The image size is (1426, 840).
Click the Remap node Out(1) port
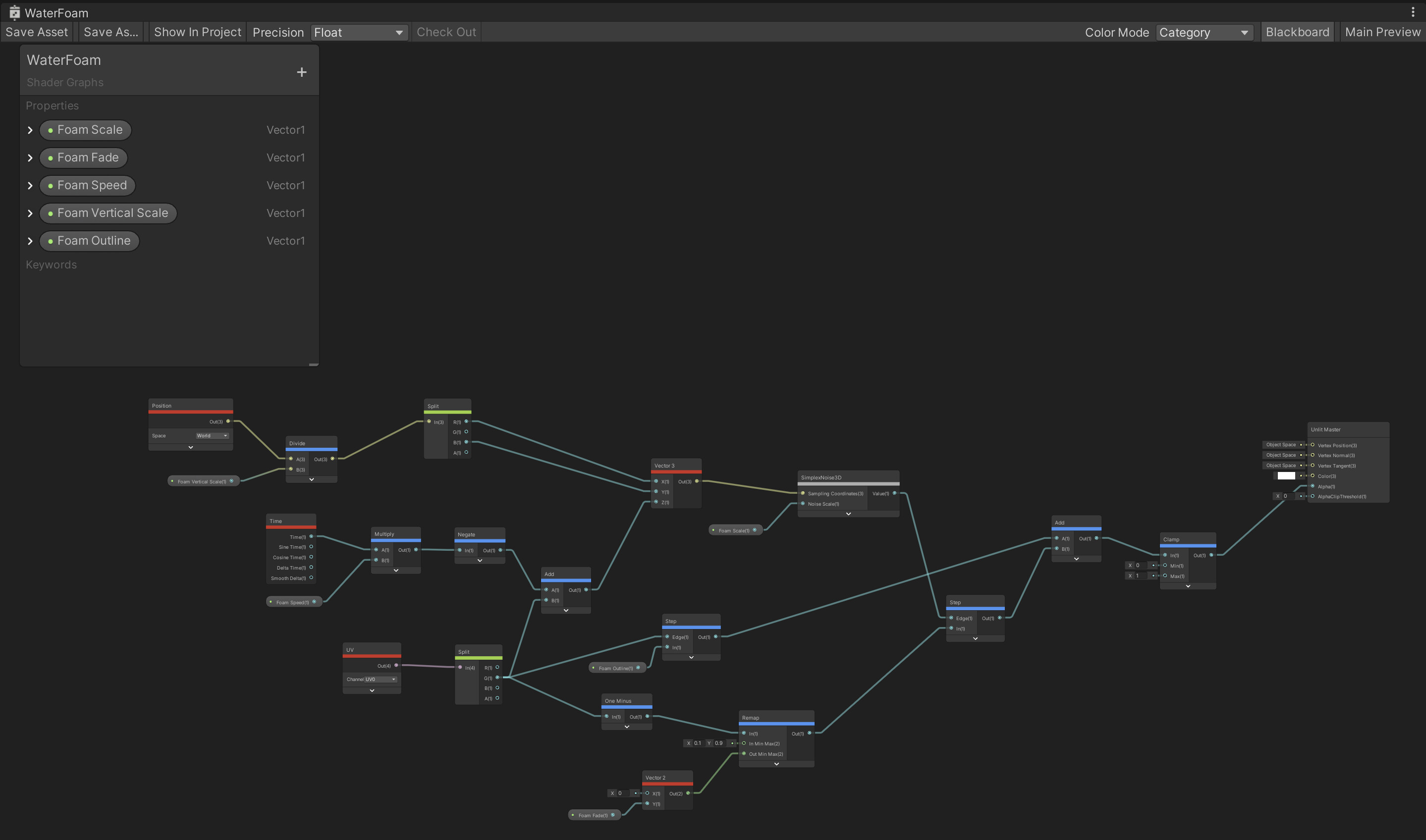(809, 733)
